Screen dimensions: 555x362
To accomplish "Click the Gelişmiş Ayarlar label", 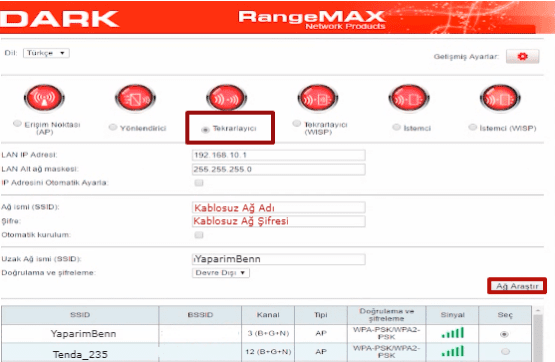I will point(466,57).
